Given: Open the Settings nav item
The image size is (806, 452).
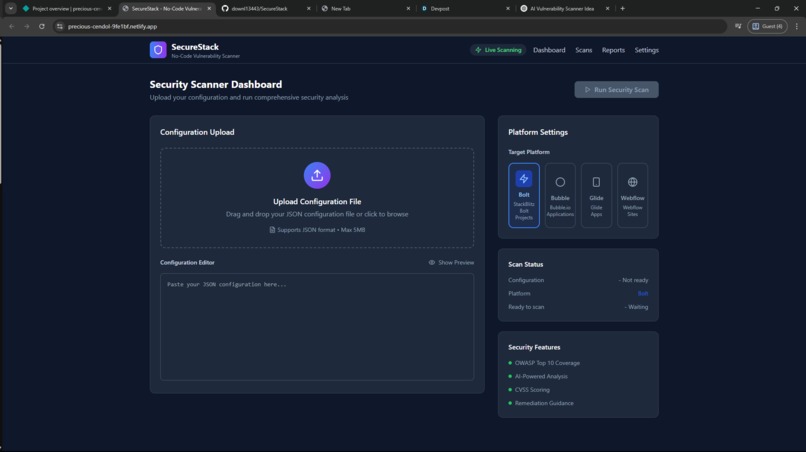Looking at the screenshot, I should [646, 50].
